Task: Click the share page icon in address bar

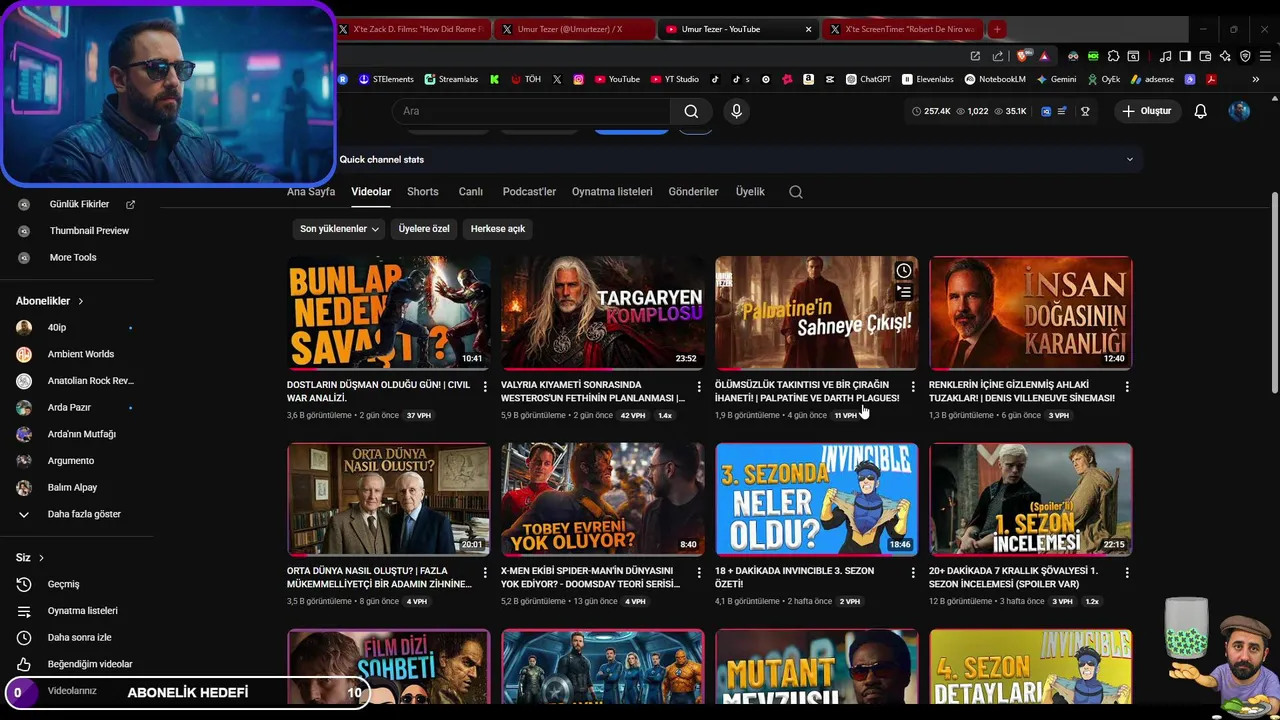Action: 998,57
